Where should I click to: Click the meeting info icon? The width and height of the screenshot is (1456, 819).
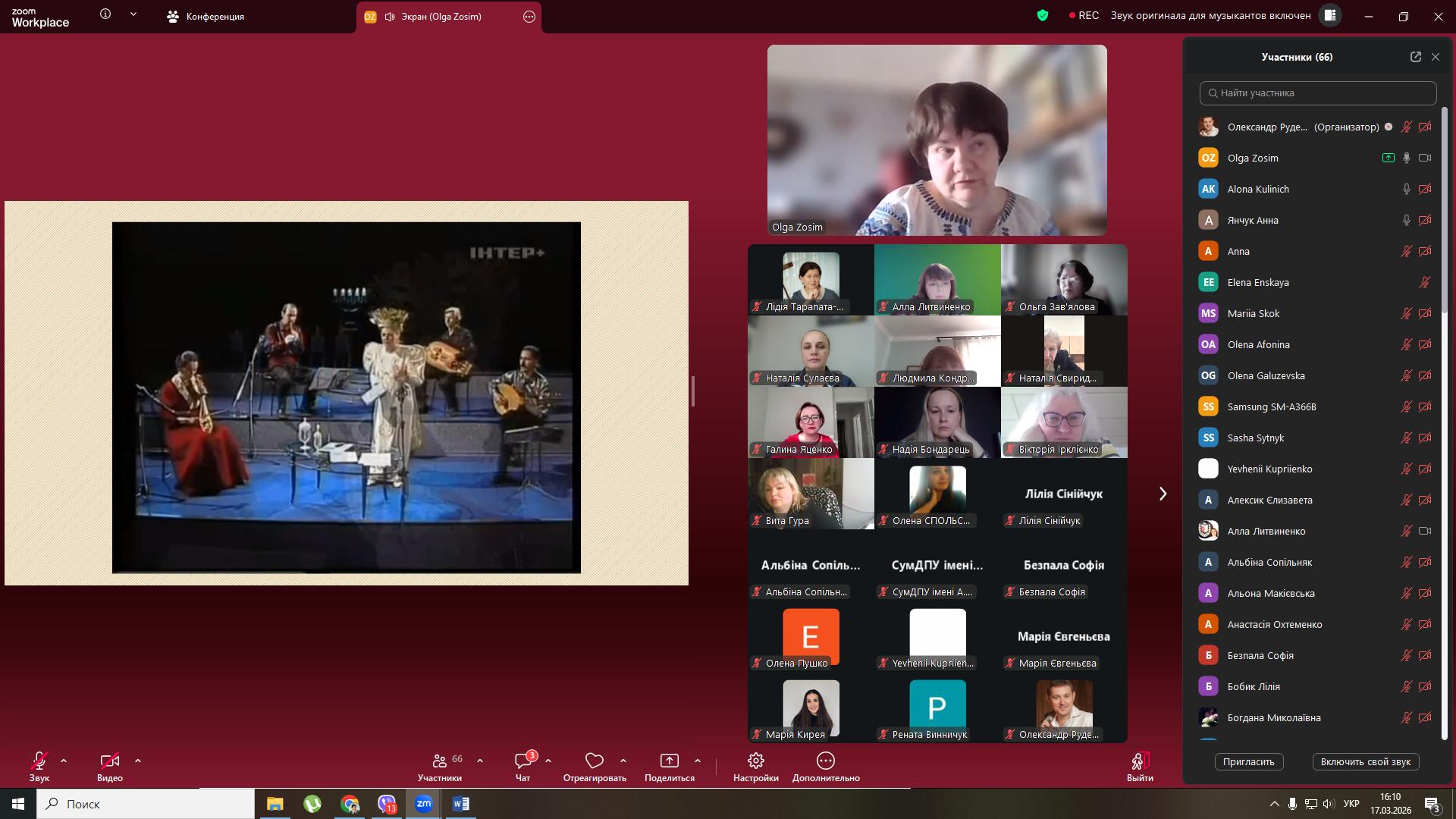(105, 14)
